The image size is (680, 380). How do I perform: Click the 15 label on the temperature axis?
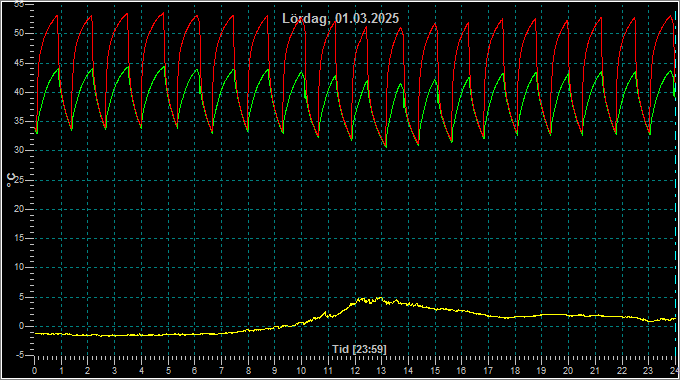coord(20,239)
